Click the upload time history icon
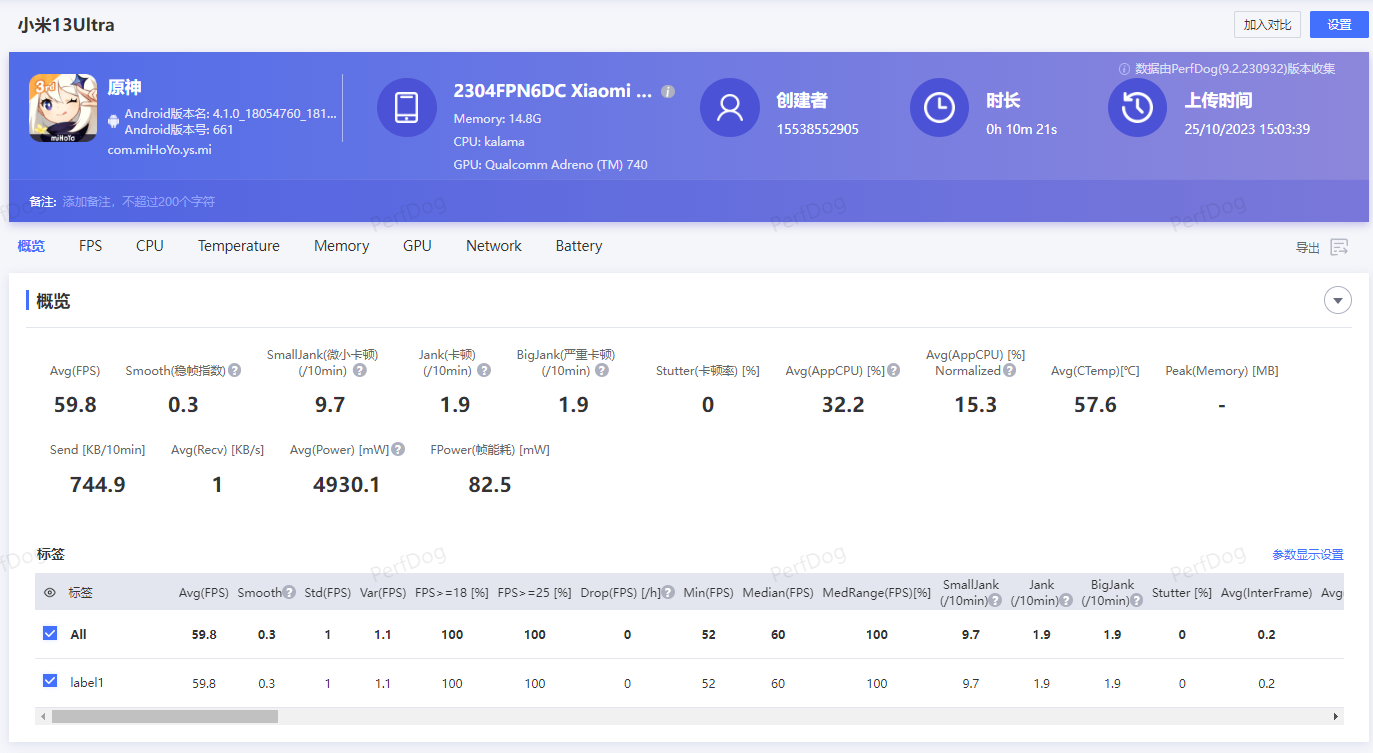The width and height of the screenshot is (1373, 753). point(1137,108)
